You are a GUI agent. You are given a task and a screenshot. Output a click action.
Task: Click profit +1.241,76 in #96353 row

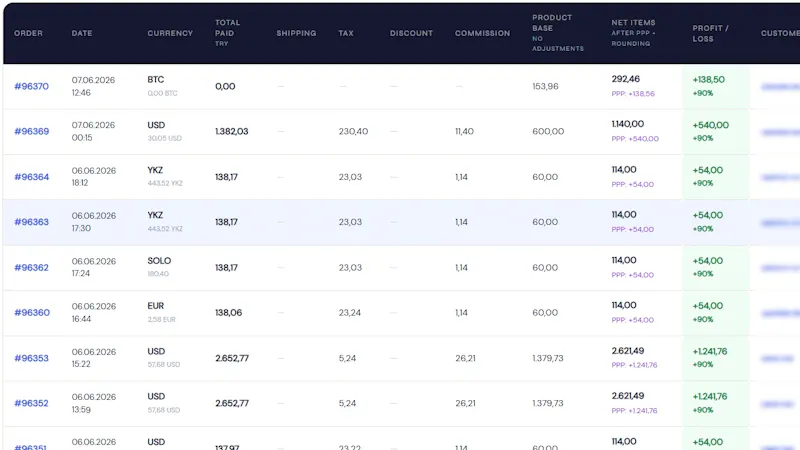click(710, 352)
